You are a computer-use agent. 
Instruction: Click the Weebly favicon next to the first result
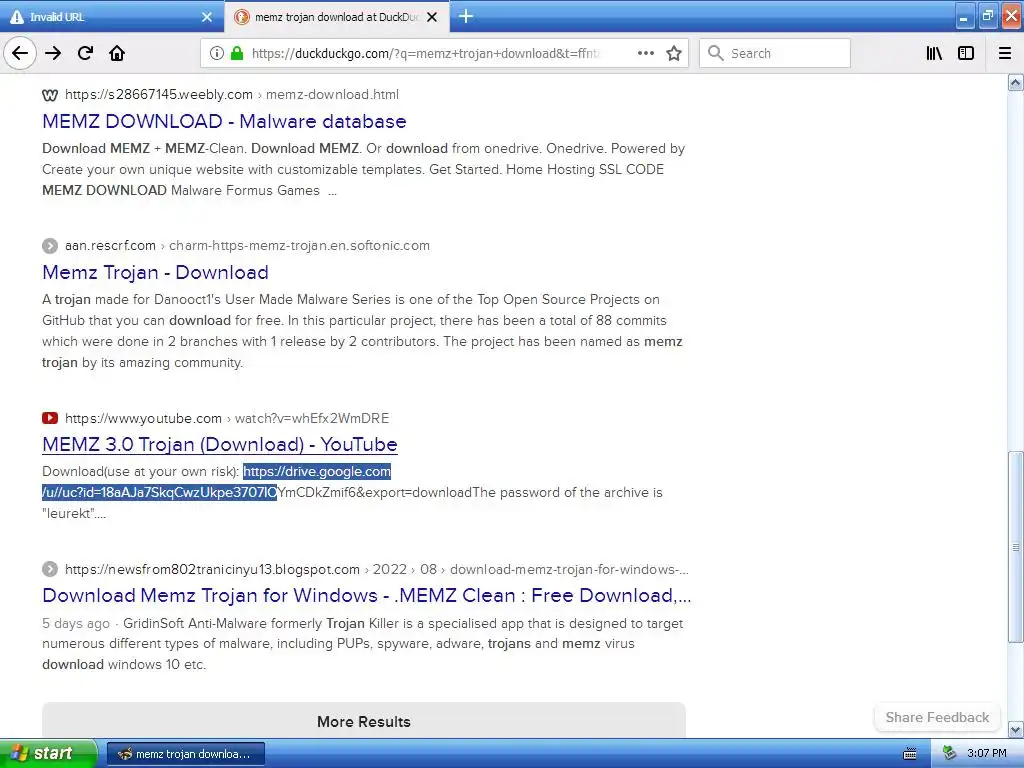50,95
